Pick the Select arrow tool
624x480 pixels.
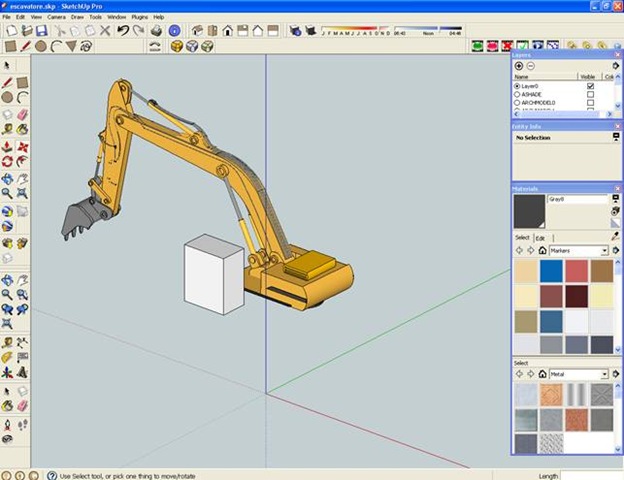pos(7,65)
